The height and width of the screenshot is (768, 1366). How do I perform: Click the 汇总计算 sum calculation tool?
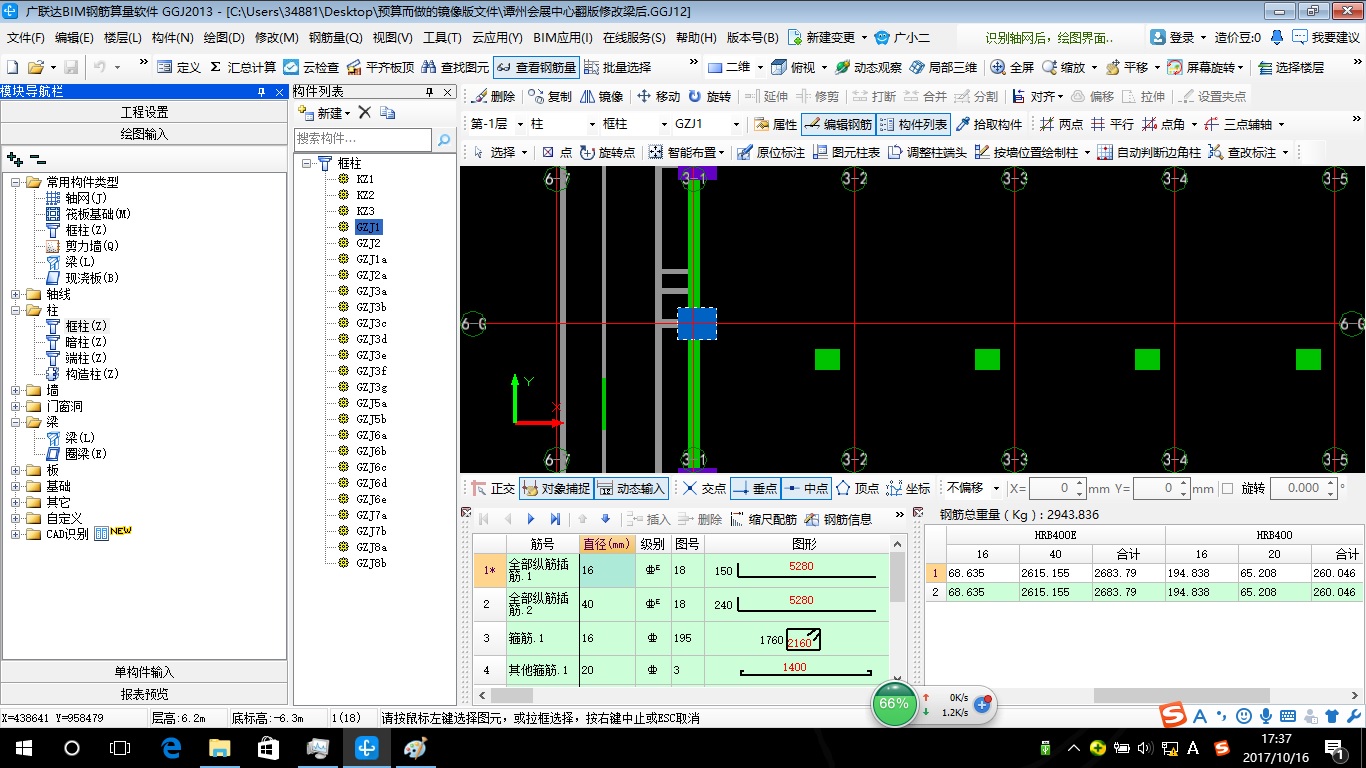click(x=243, y=67)
